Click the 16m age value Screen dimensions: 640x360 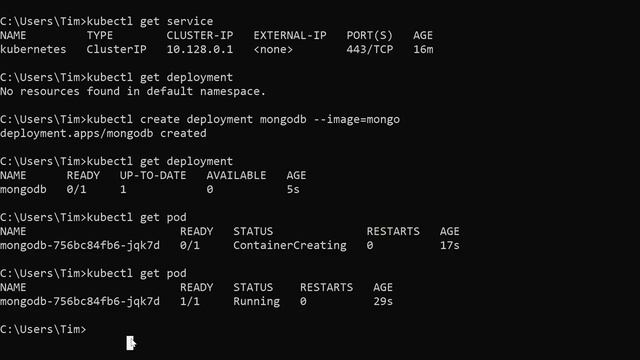click(423, 49)
